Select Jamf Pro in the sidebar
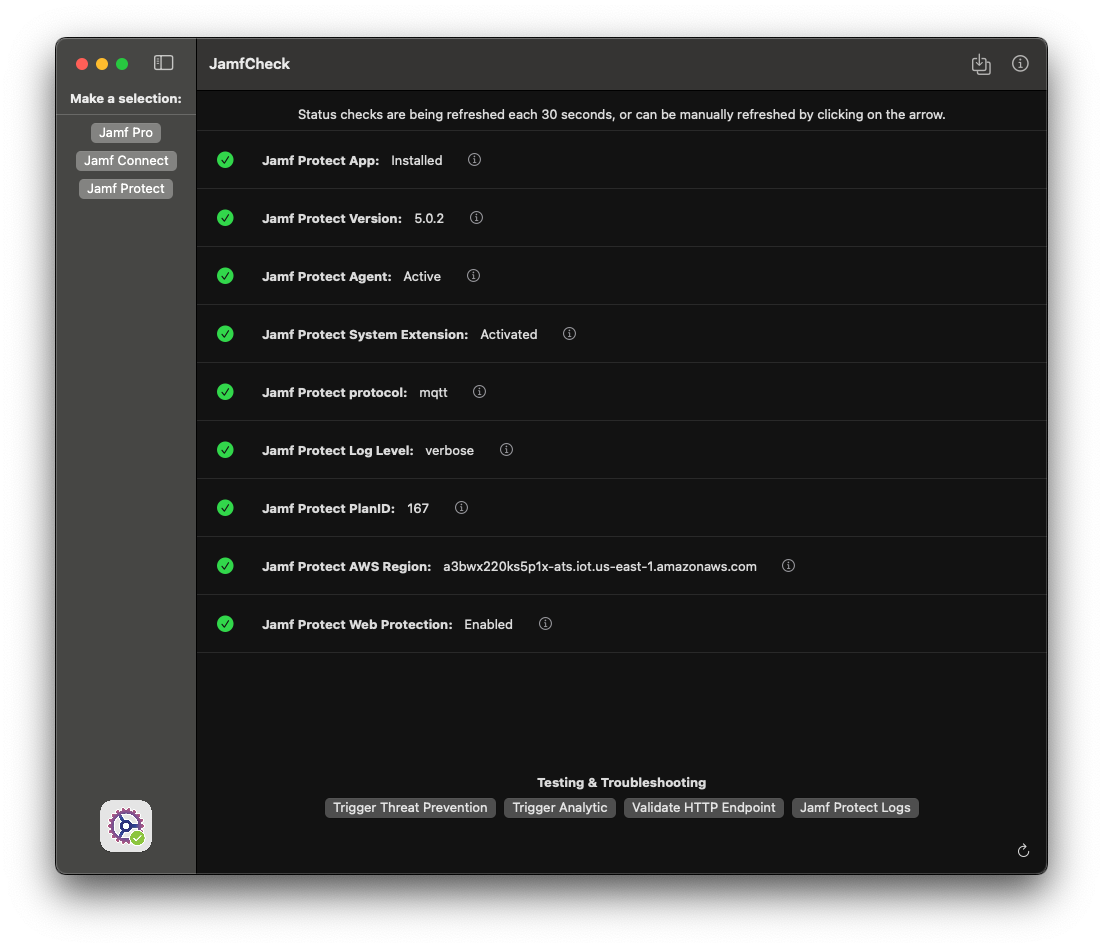 pyautogui.click(x=126, y=132)
